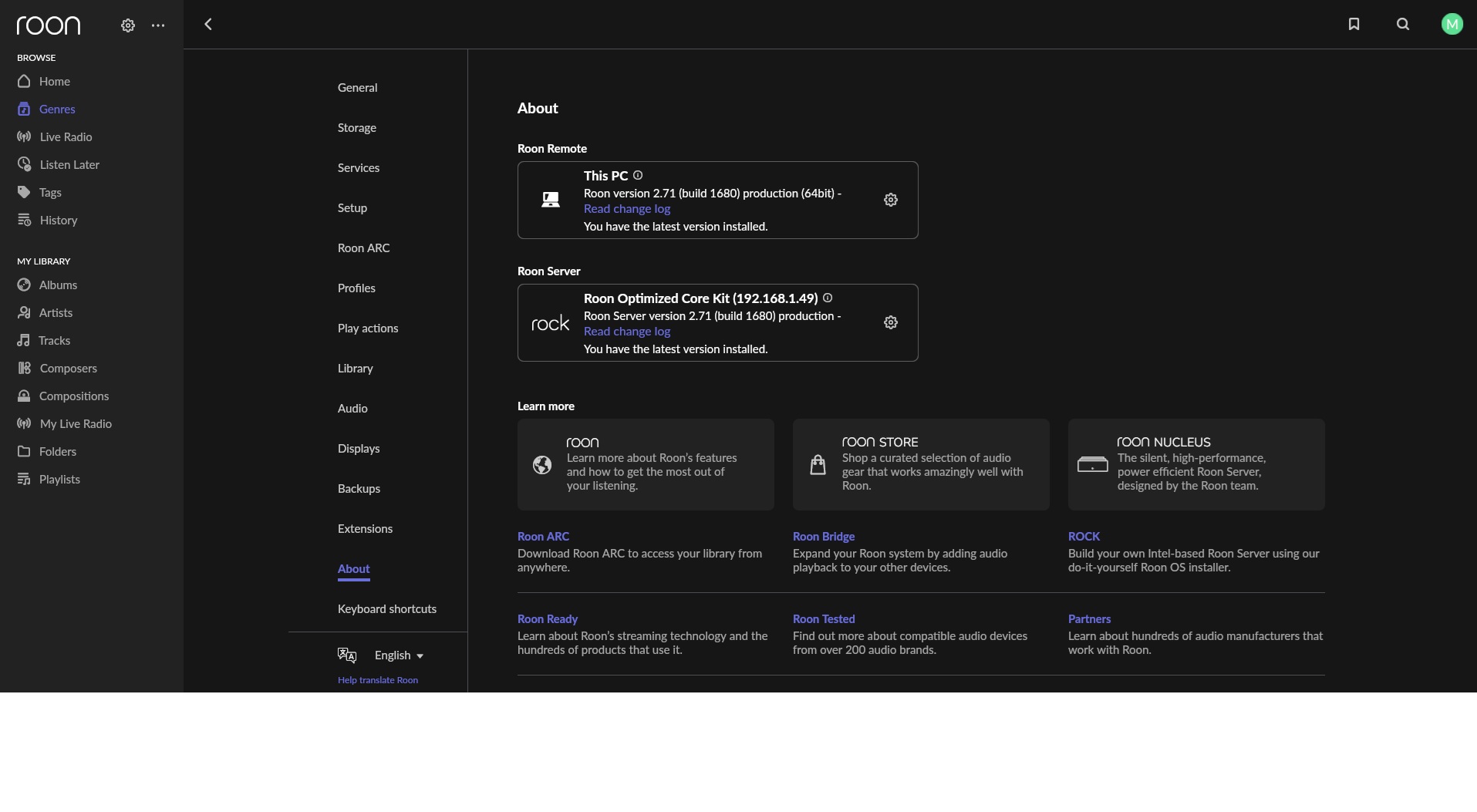Viewport: 1477px width, 812px height.
Task: Click the Tags icon
Action: point(24,192)
